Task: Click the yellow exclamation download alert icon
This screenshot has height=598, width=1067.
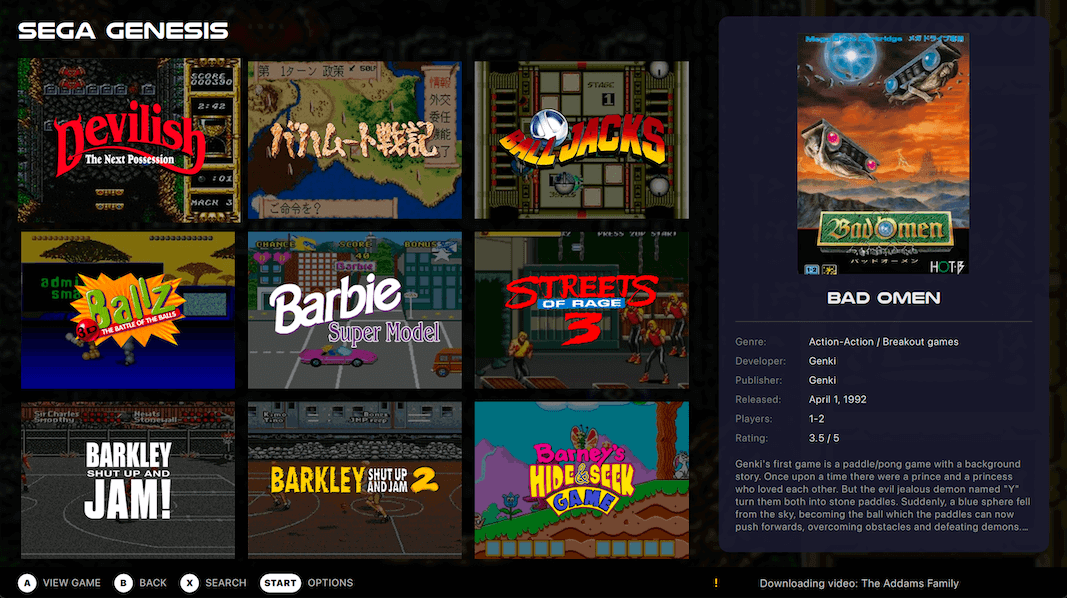Action: pos(716,583)
